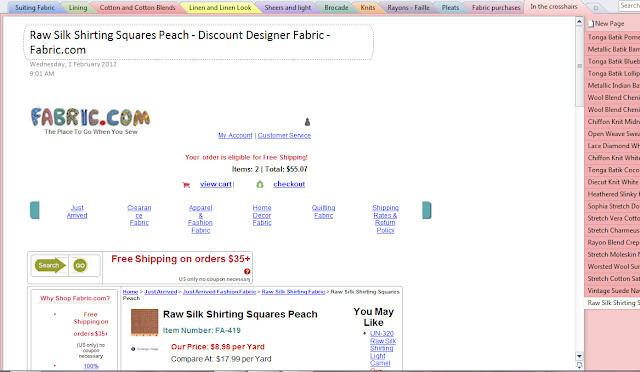Switch to the Lining section tab
640x372 pixels.
(x=78, y=7)
